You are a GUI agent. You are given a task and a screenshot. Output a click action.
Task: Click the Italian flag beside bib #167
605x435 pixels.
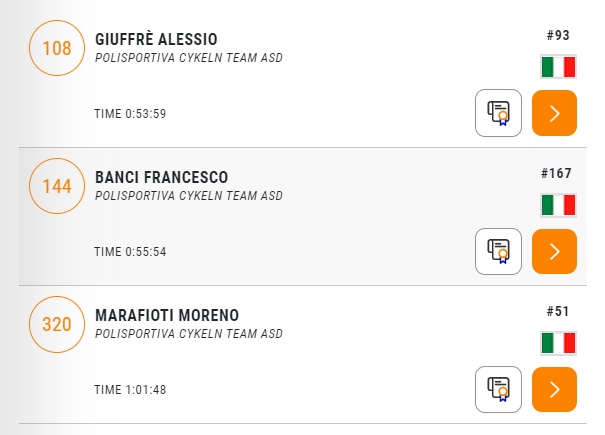(558, 205)
